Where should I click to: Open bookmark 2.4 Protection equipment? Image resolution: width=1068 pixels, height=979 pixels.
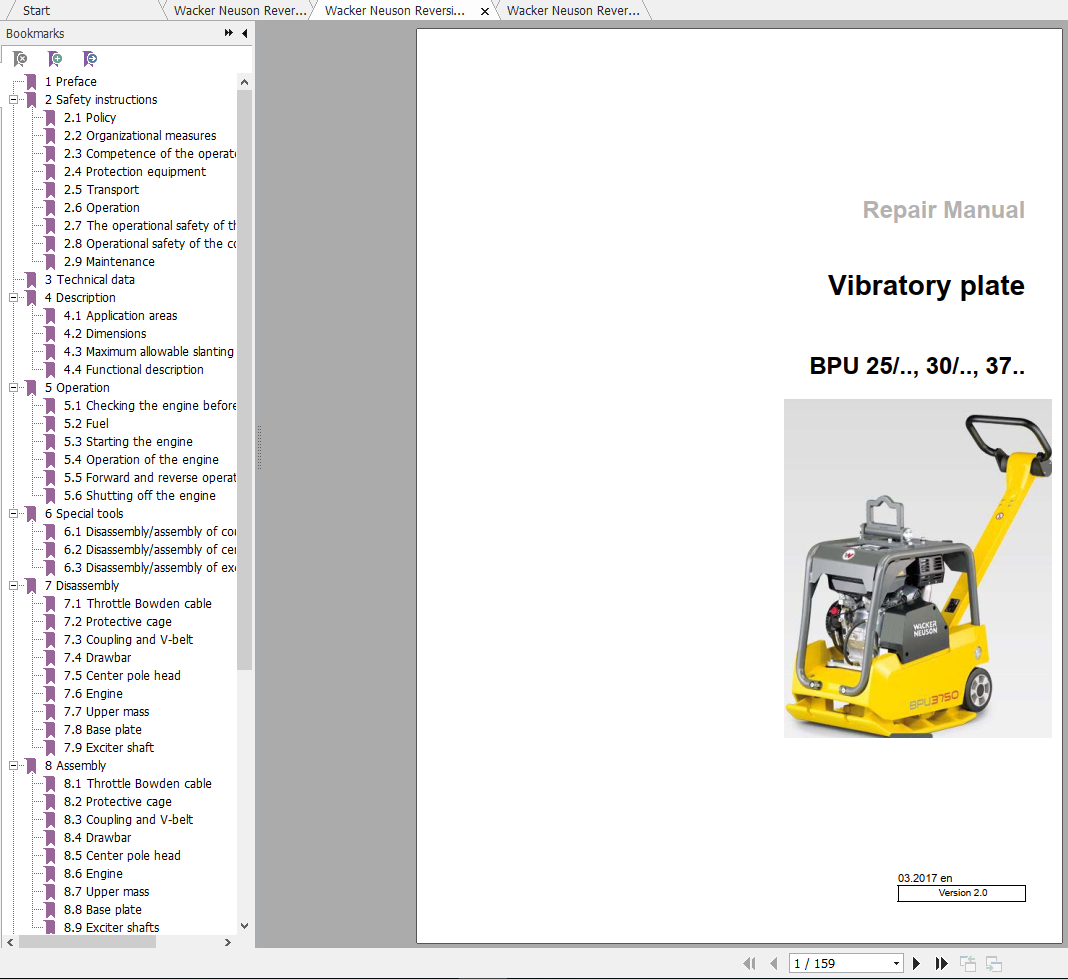click(135, 172)
